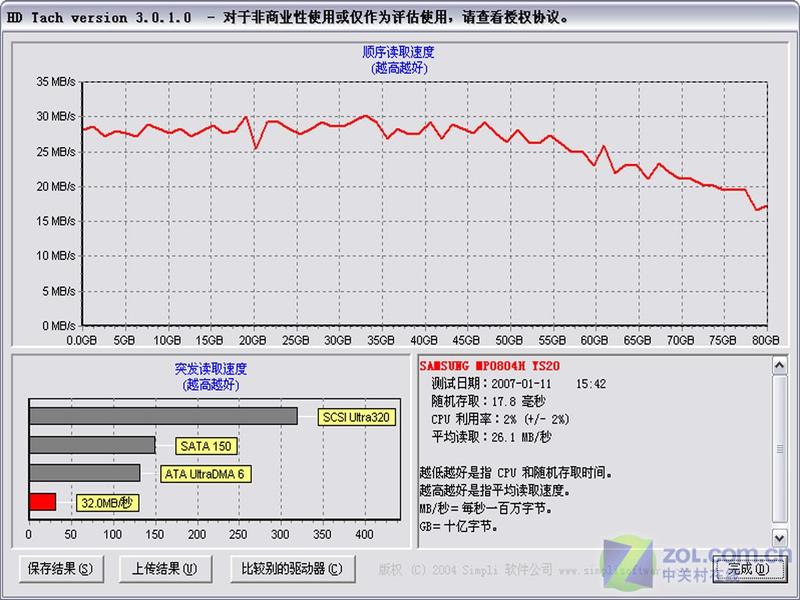Click the 保存结果(S) button
The height and width of the screenshot is (600, 800).
tap(61, 568)
